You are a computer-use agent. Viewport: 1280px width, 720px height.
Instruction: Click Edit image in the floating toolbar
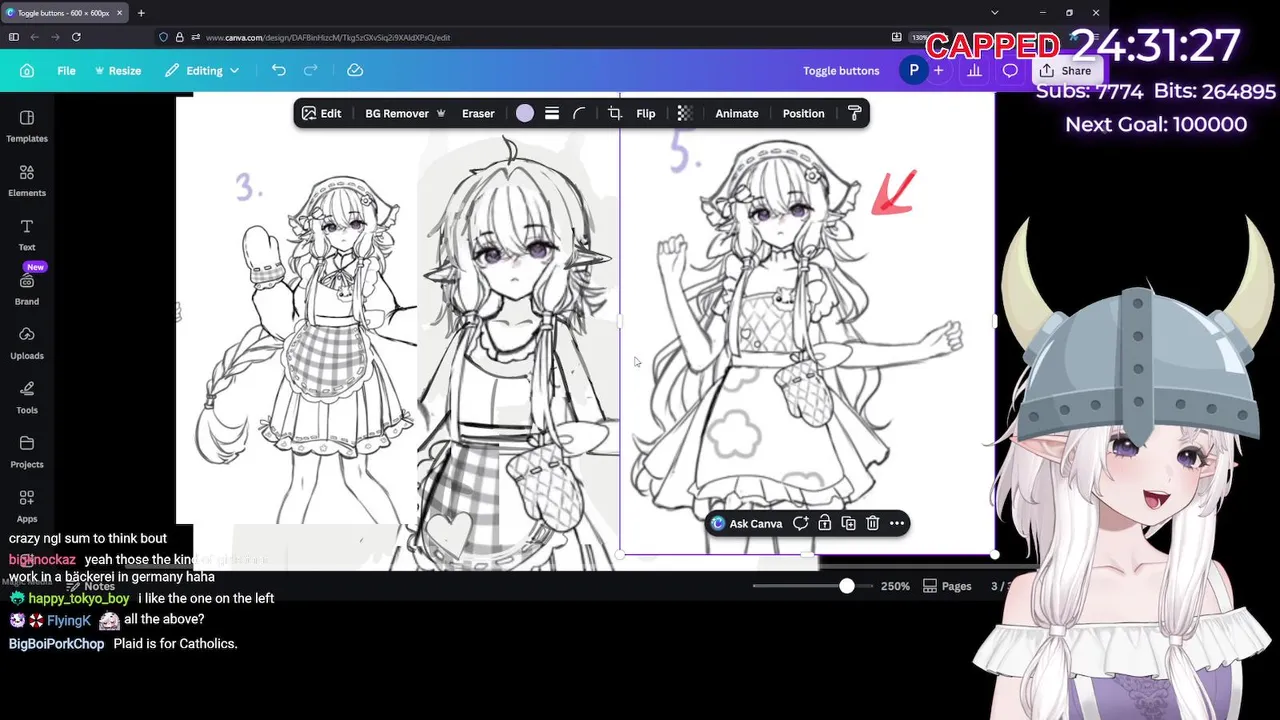321,113
